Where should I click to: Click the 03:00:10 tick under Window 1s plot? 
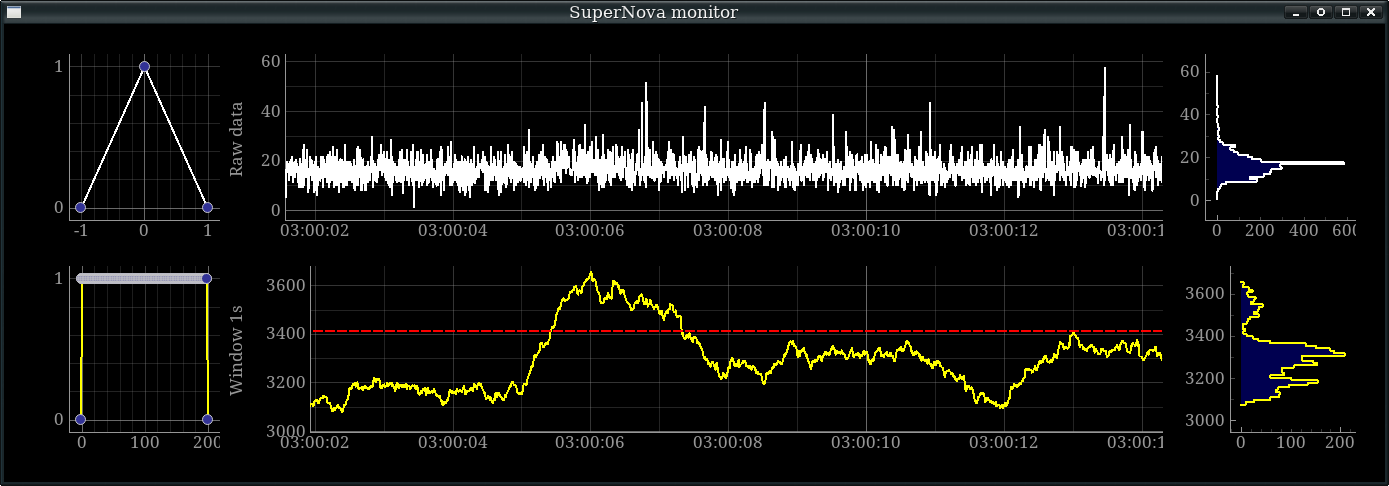pos(867,442)
